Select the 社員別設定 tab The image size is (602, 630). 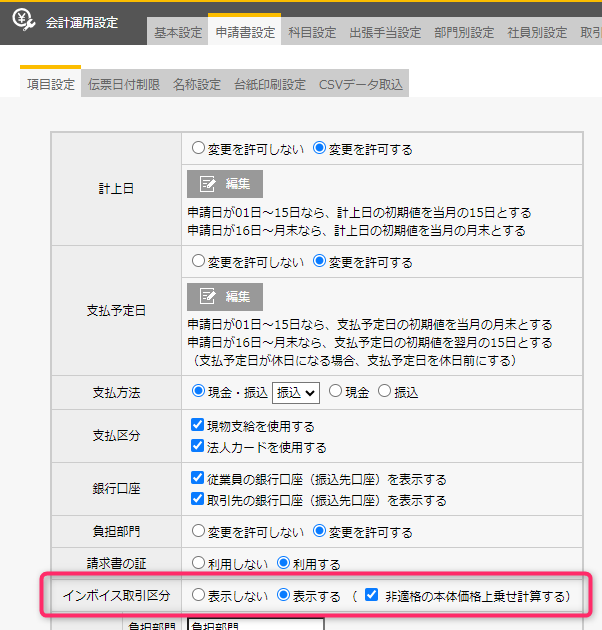click(537, 32)
